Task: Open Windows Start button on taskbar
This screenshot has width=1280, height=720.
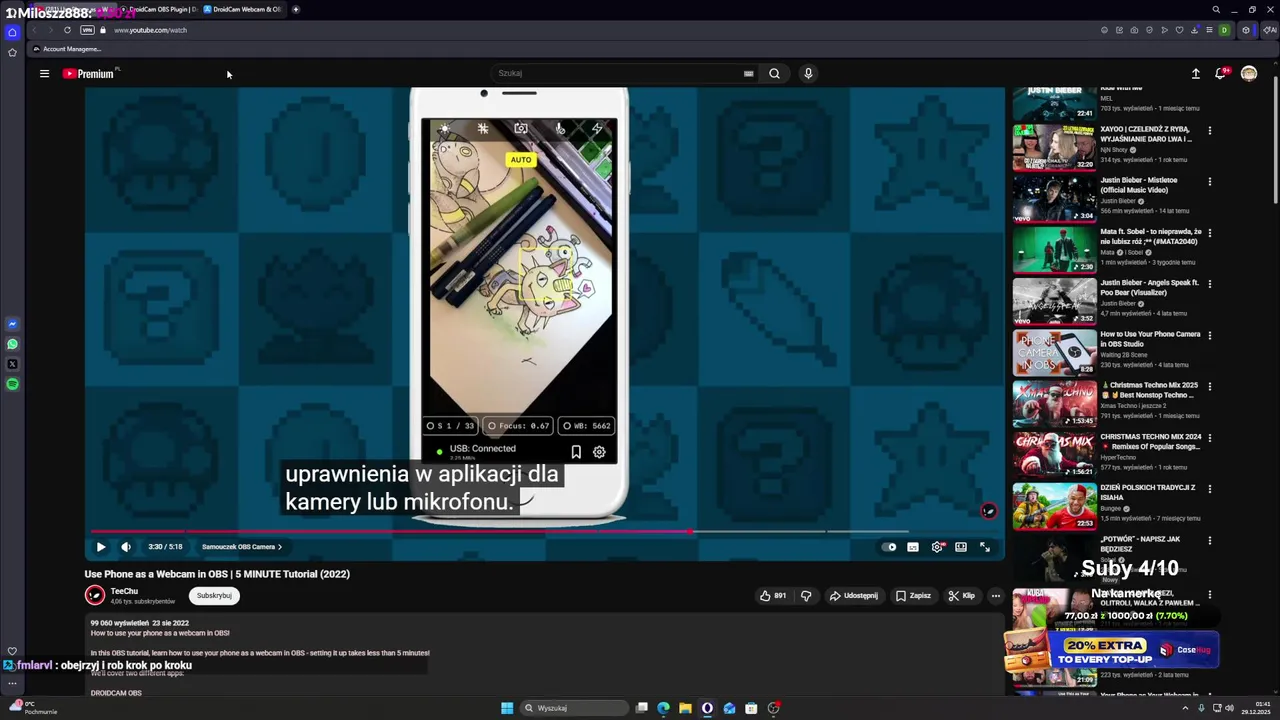Action: 507,708
